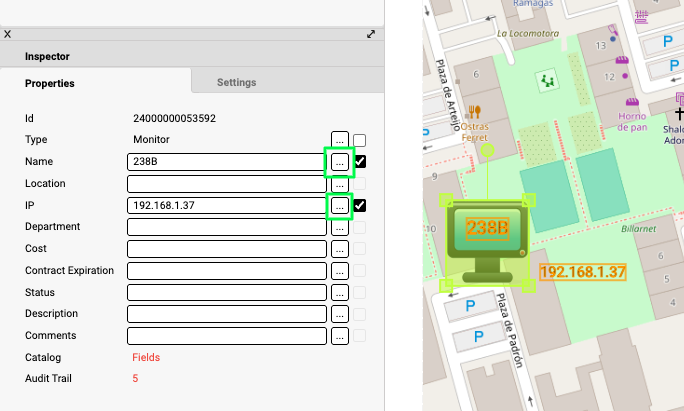Click the Ostras Ferret restaurant map icon
Image resolution: width=684 pixels, height=411 pixels.
pos(475,112)
